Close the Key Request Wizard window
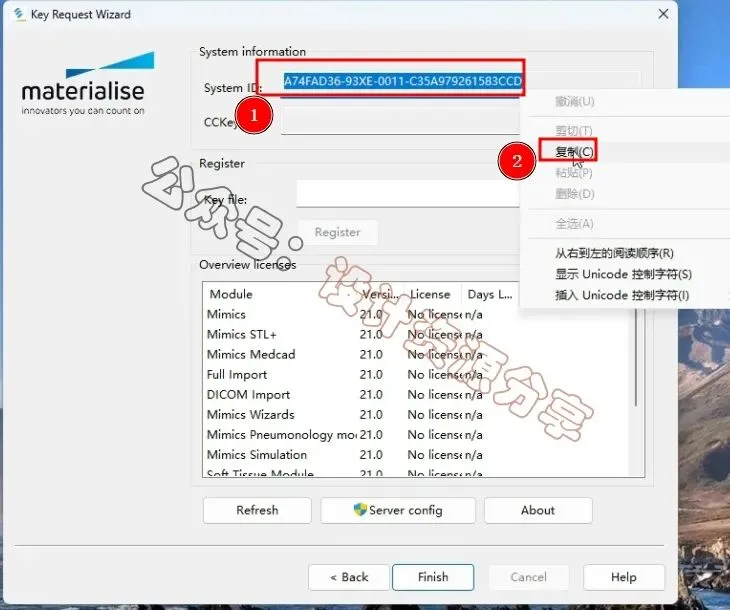 tap(663, 14)
